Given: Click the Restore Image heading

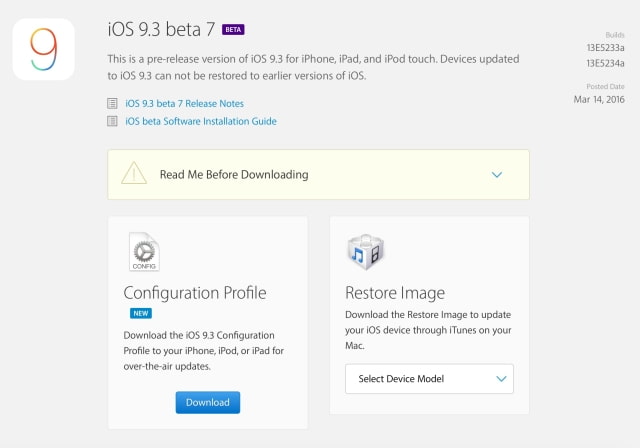Looking at the screenshot, I should click(x=394, y=293).
